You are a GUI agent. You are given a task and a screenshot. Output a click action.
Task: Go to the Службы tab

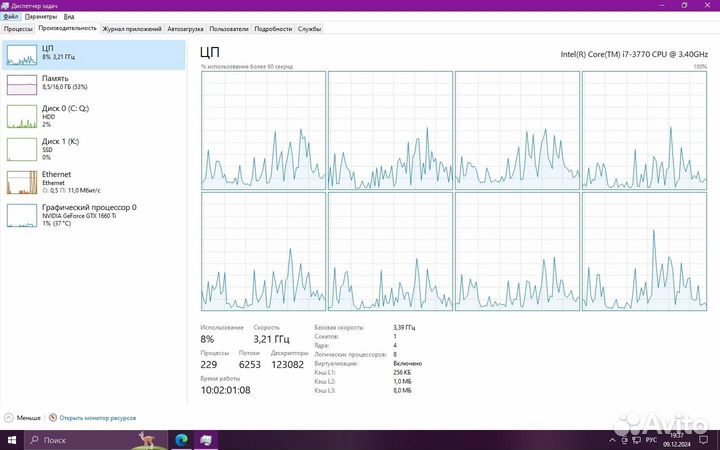tap(309, 29)
